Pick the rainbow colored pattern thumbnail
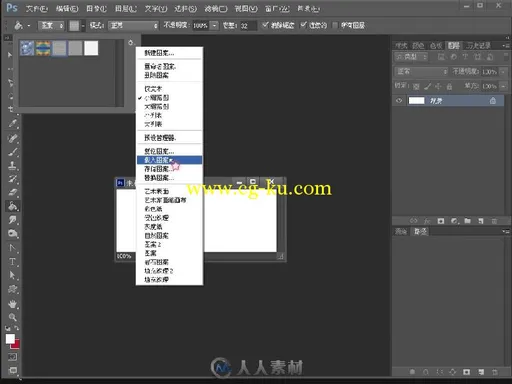Screen dimensions: 512x384 click(x=43, y=48)
